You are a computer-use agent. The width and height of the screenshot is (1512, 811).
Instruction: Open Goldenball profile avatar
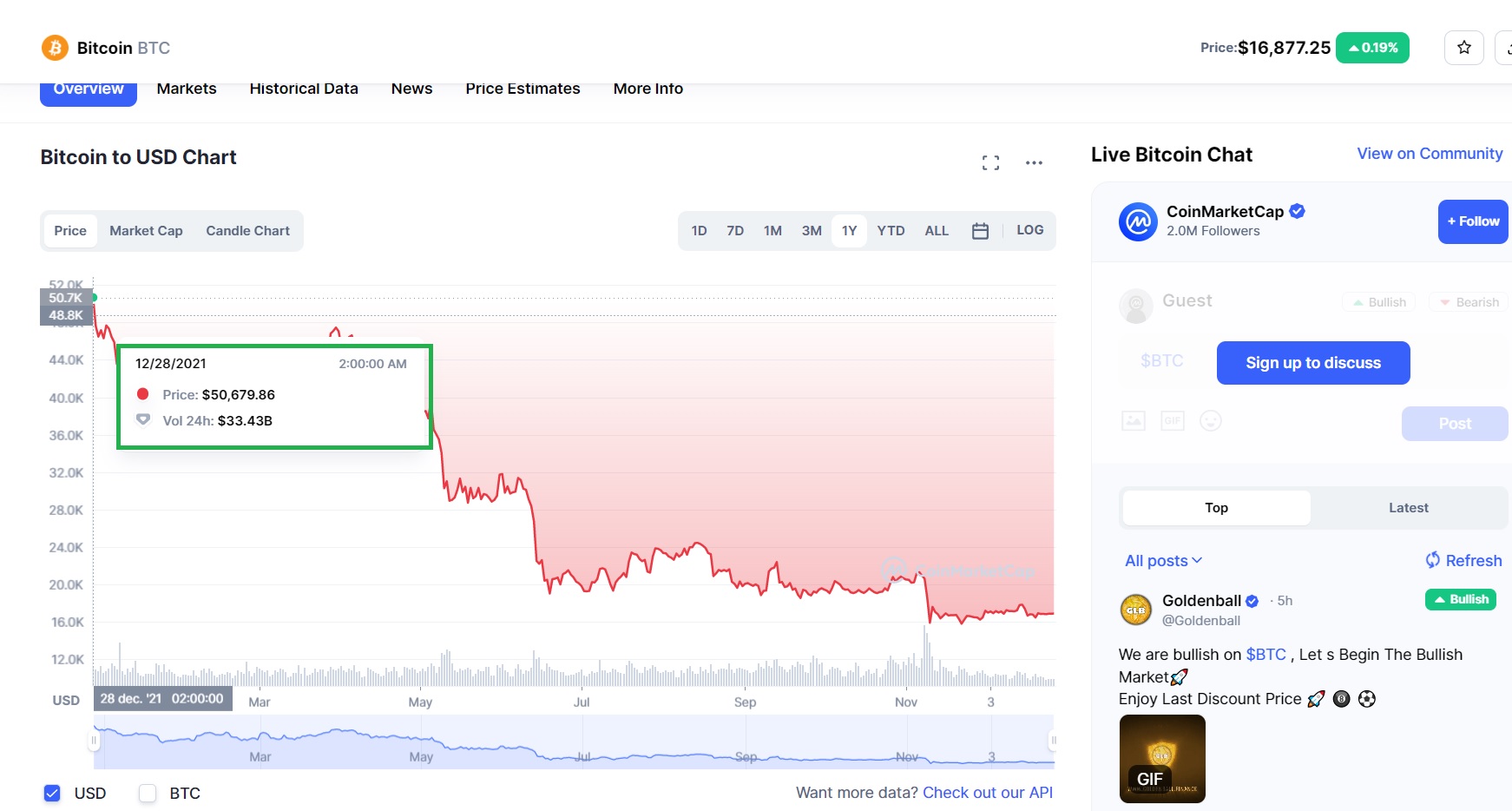(1136, 610)
